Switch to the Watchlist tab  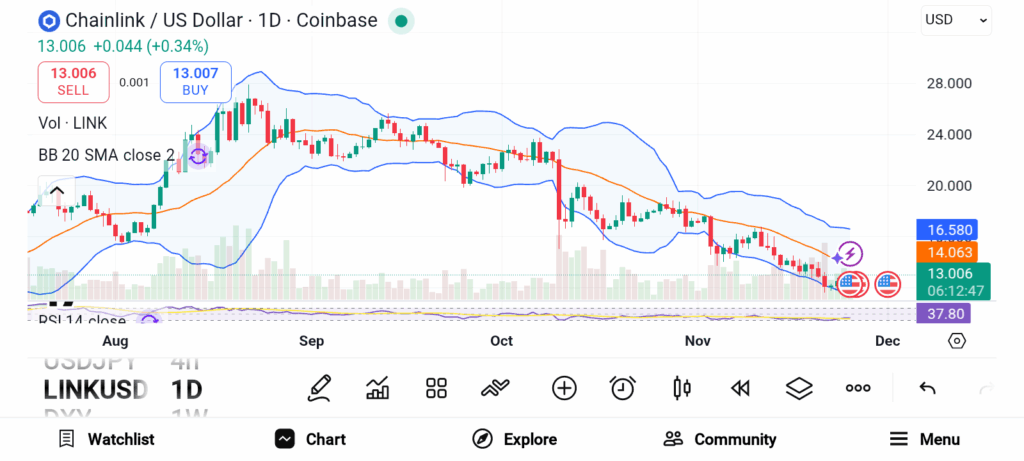click(x=106, y=439)
